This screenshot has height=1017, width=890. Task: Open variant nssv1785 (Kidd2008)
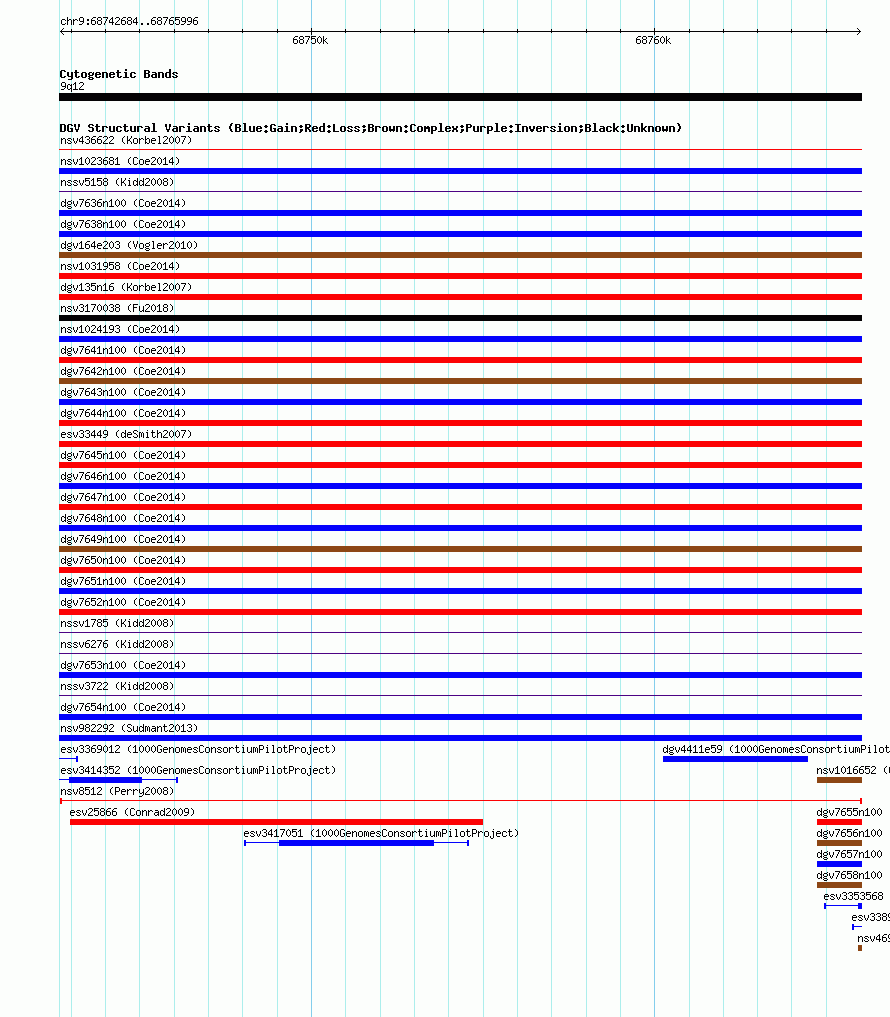point(117,623)
